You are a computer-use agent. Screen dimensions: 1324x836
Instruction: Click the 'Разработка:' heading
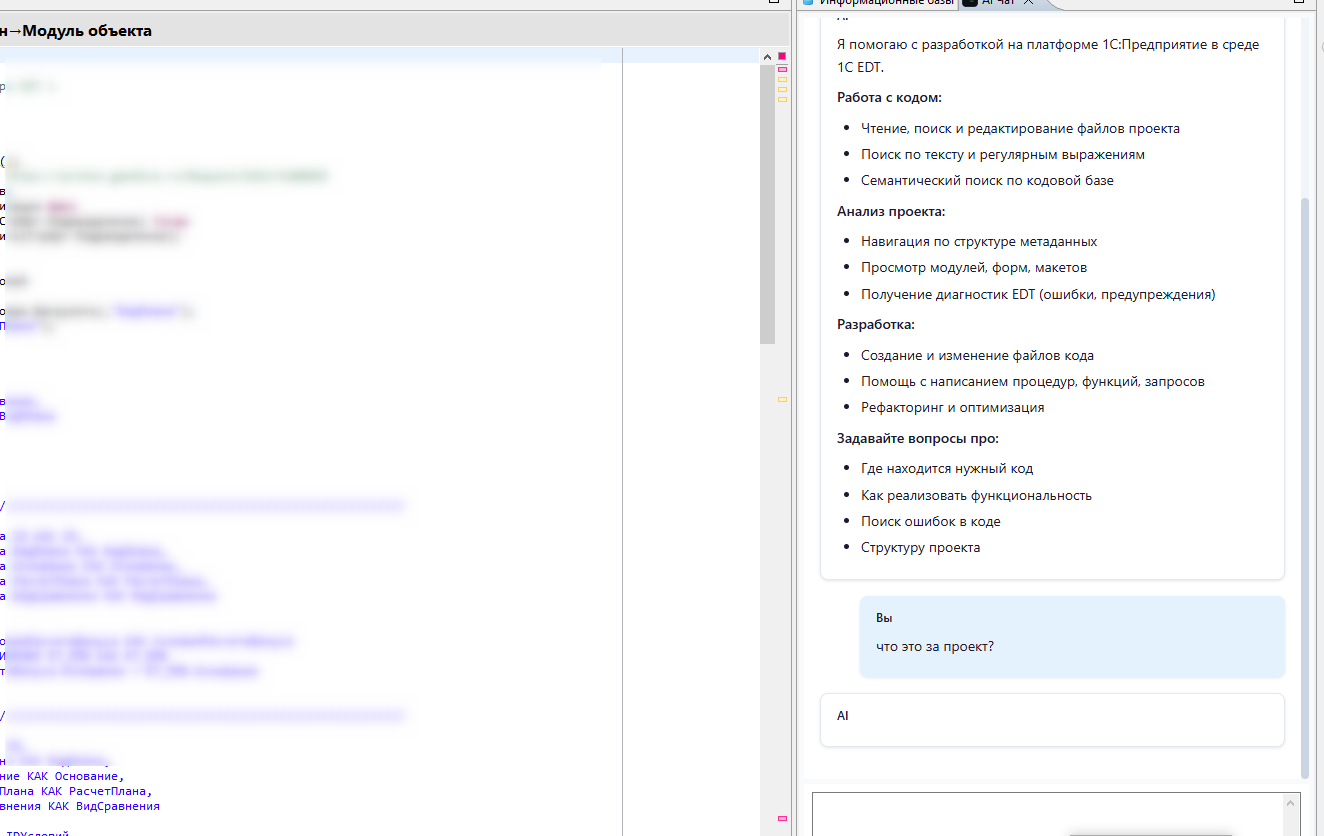pos(876,325)
